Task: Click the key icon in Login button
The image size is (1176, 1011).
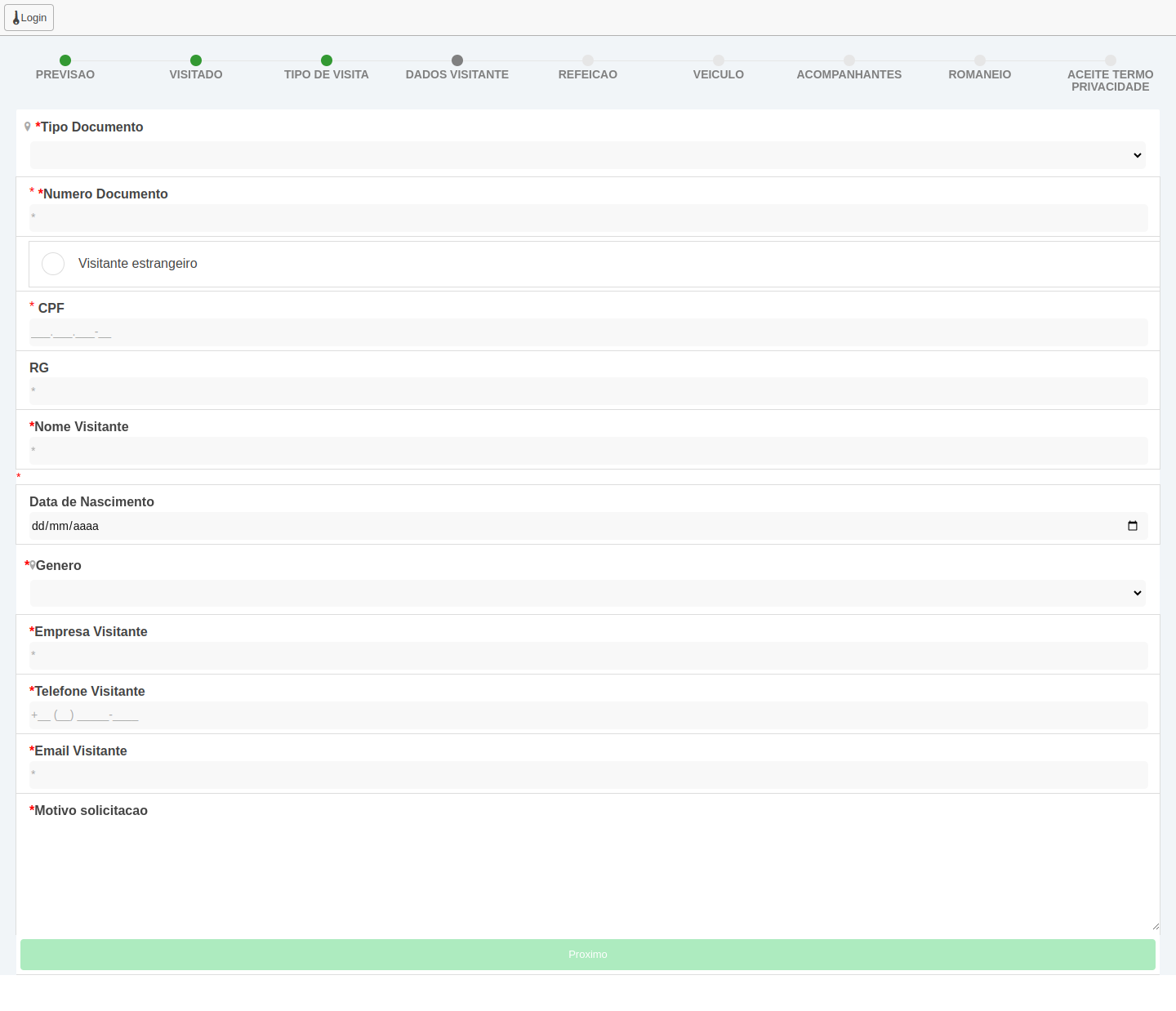Action: click(16, 18)
